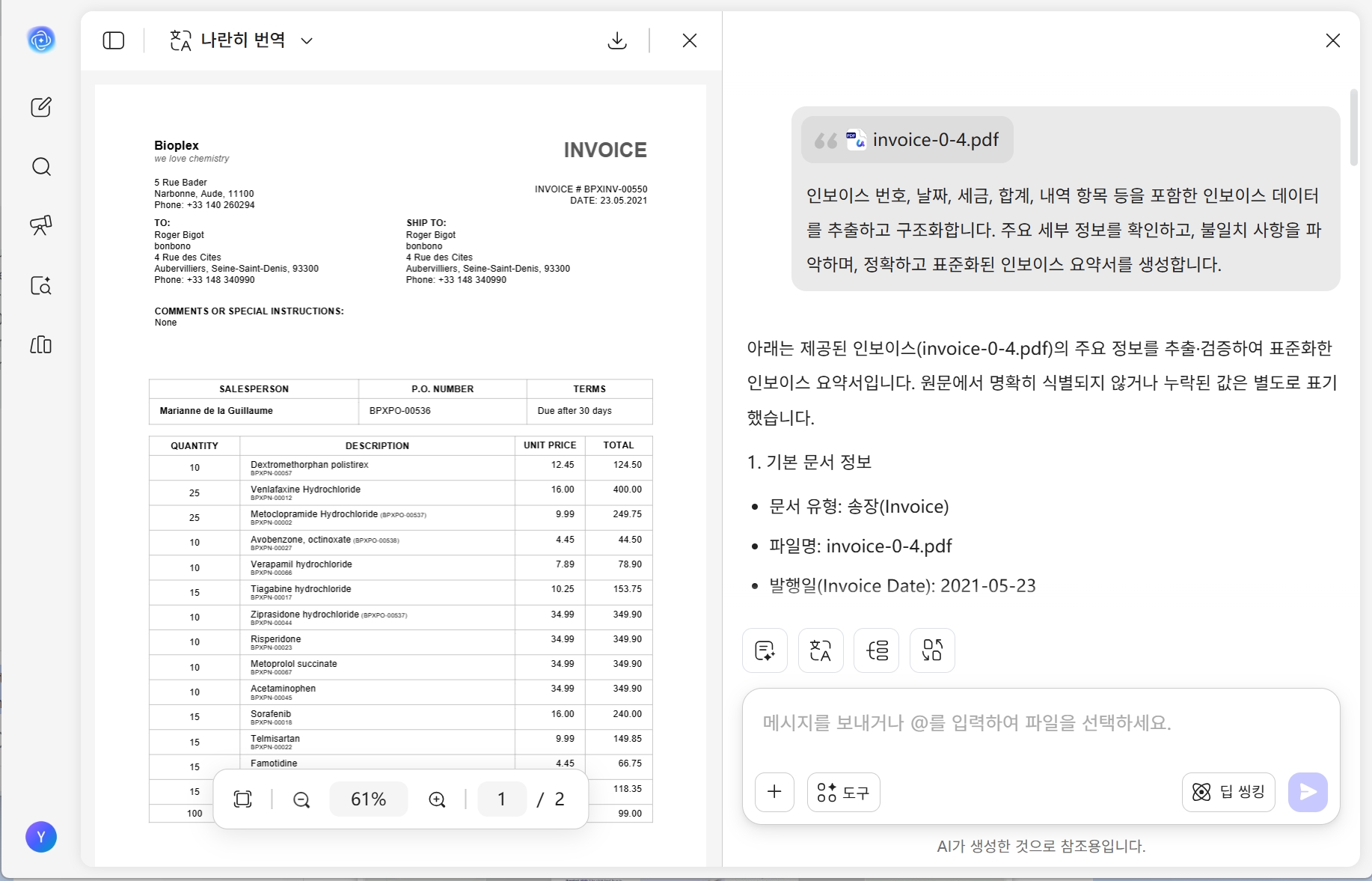Click the DATE: 23.05.2021 text

click(x=609, y=201)
